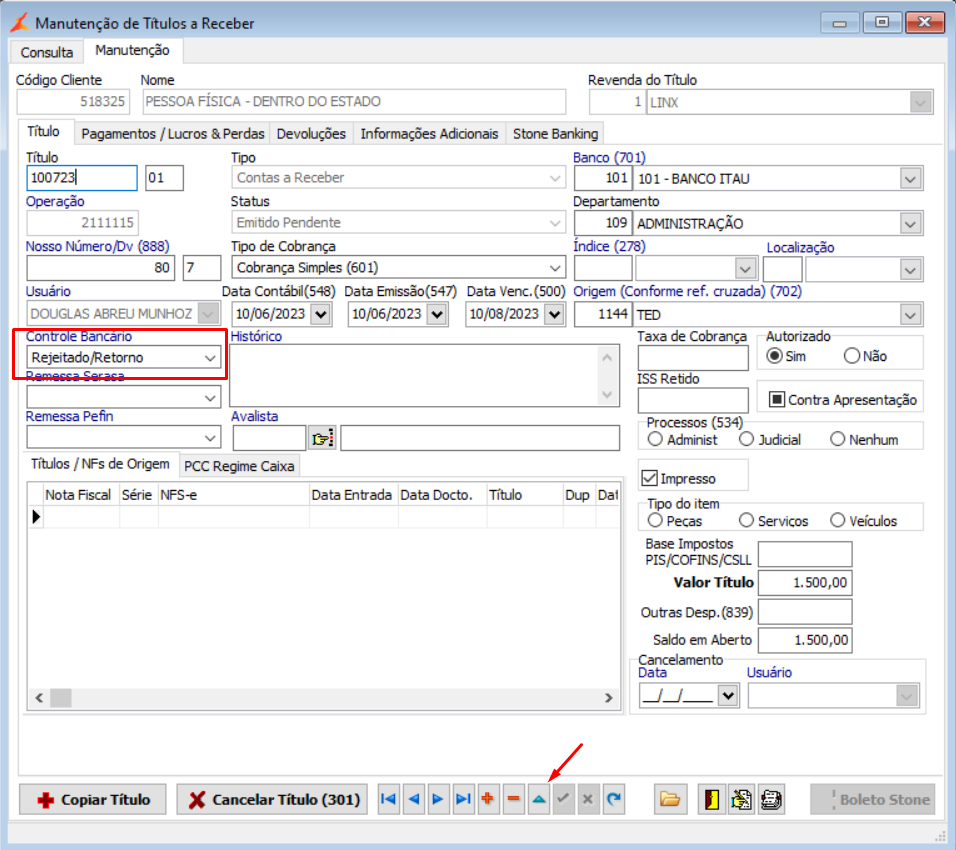Image resolution: width=956 pixels, height=850 pixels.
Task: Click the edit record triangle icon
Action: 538,799
